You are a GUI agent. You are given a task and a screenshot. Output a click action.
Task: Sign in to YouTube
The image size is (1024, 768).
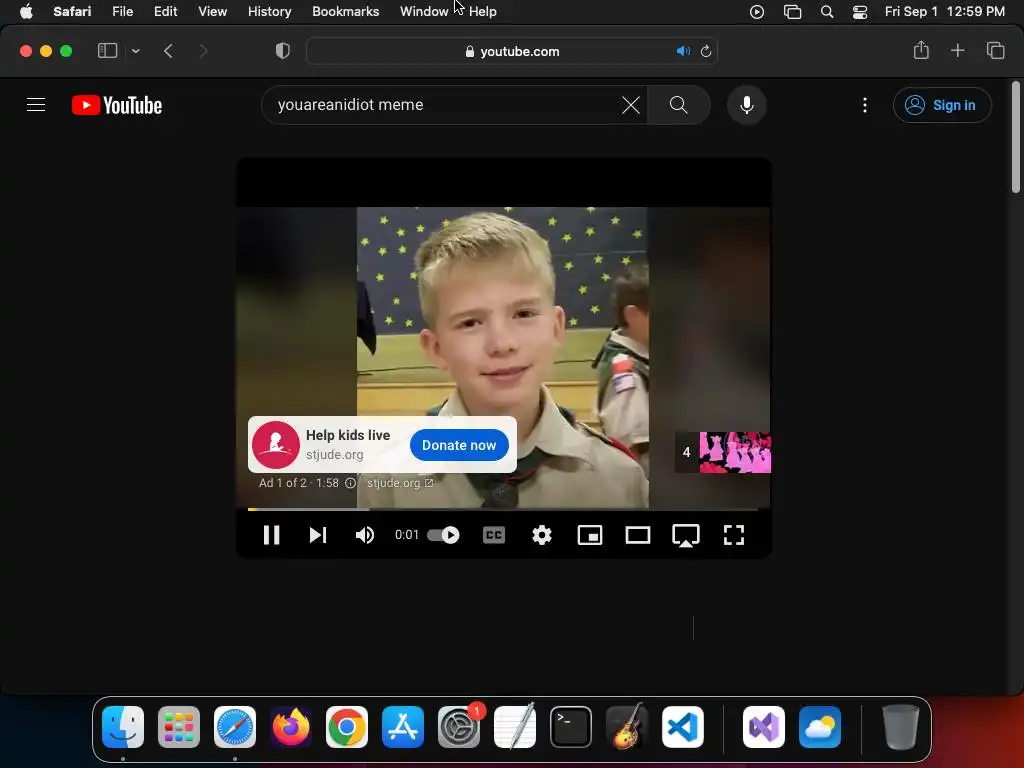pos(942,105)
